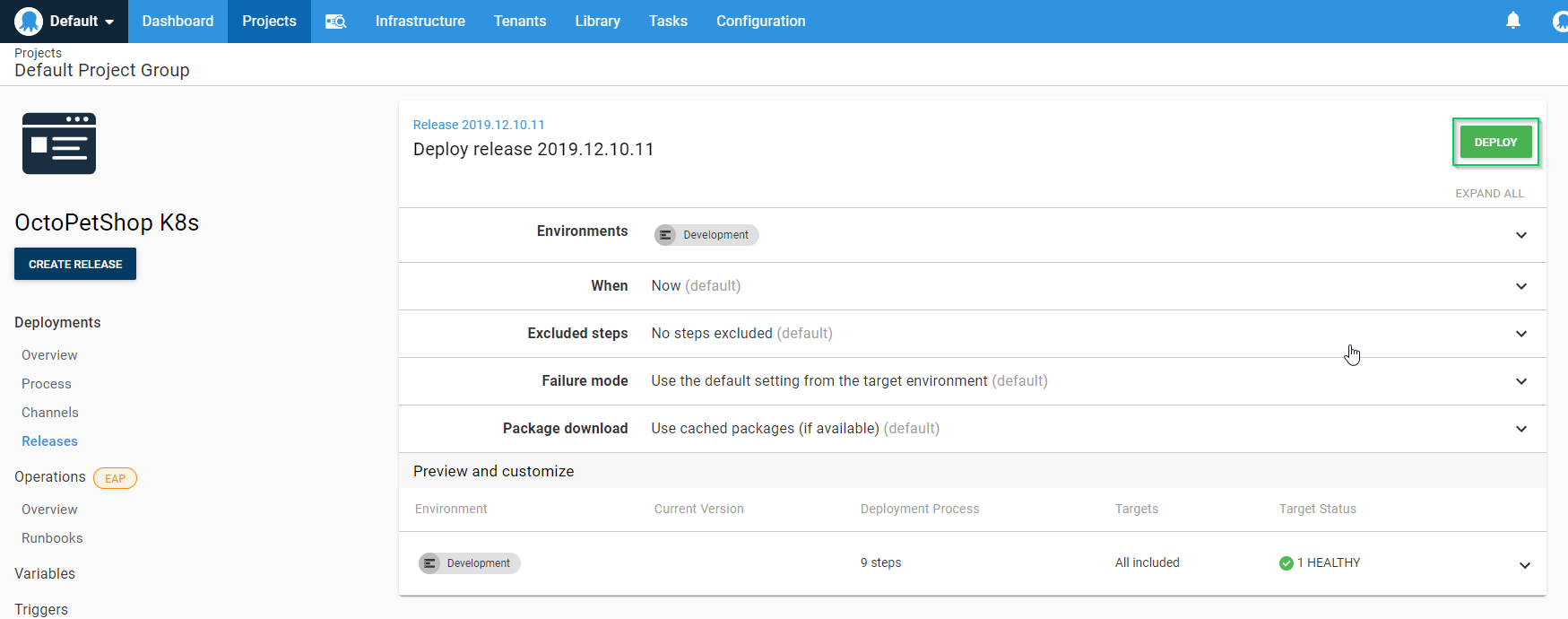The width and height of the screenshot is (1568, 619).
Task: Expand the Development preview row
Action: (x=1524, y=565)
